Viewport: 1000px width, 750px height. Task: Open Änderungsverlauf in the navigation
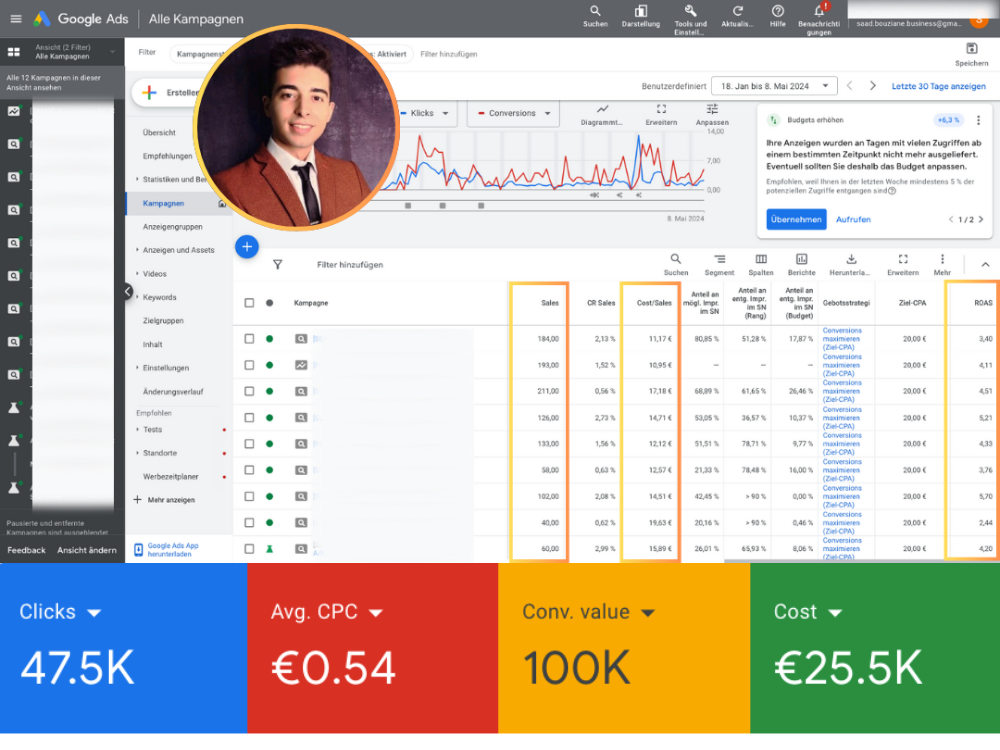pyautogui.click(x=173, y=392)
